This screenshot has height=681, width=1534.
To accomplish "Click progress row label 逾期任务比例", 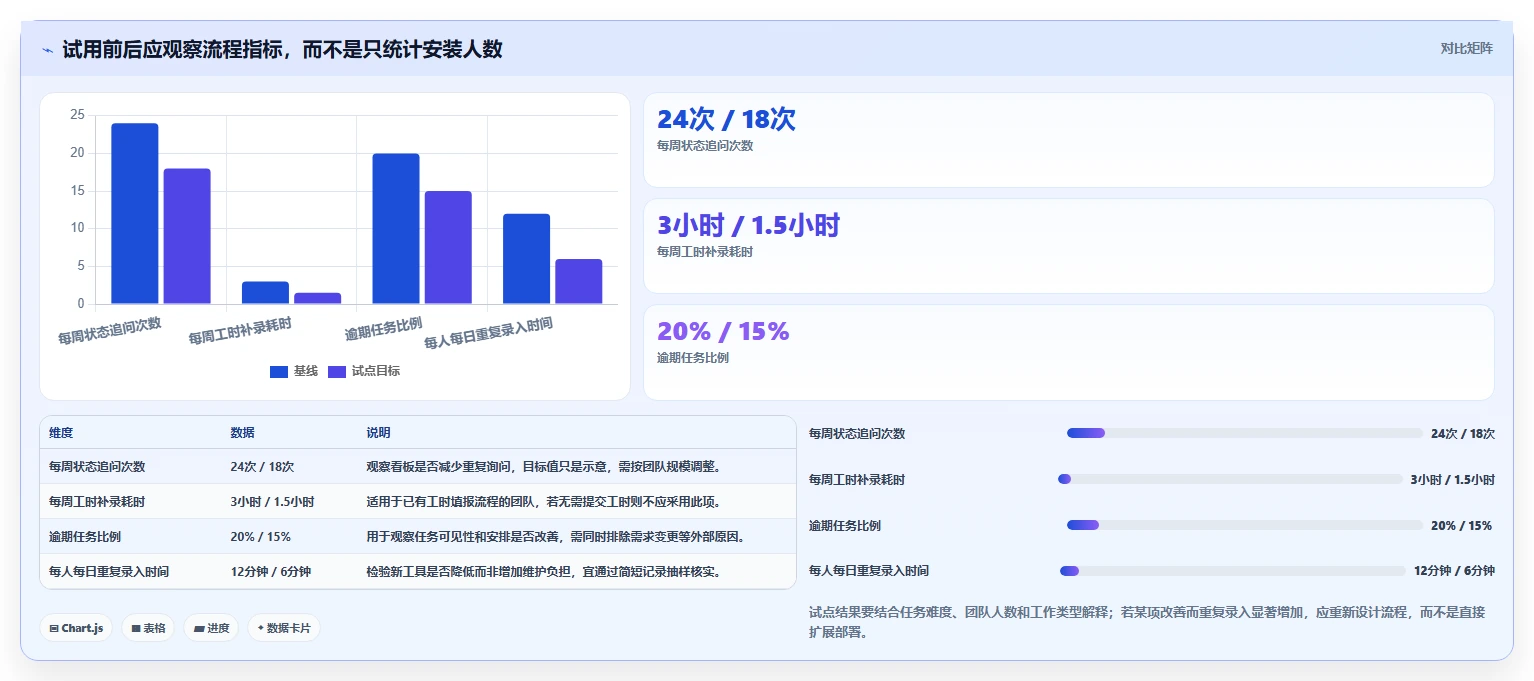I will (845, 525).
